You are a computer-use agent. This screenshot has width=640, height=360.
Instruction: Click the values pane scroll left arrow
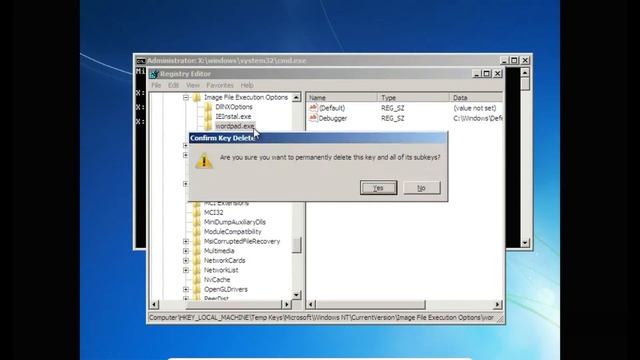(311, 304)
